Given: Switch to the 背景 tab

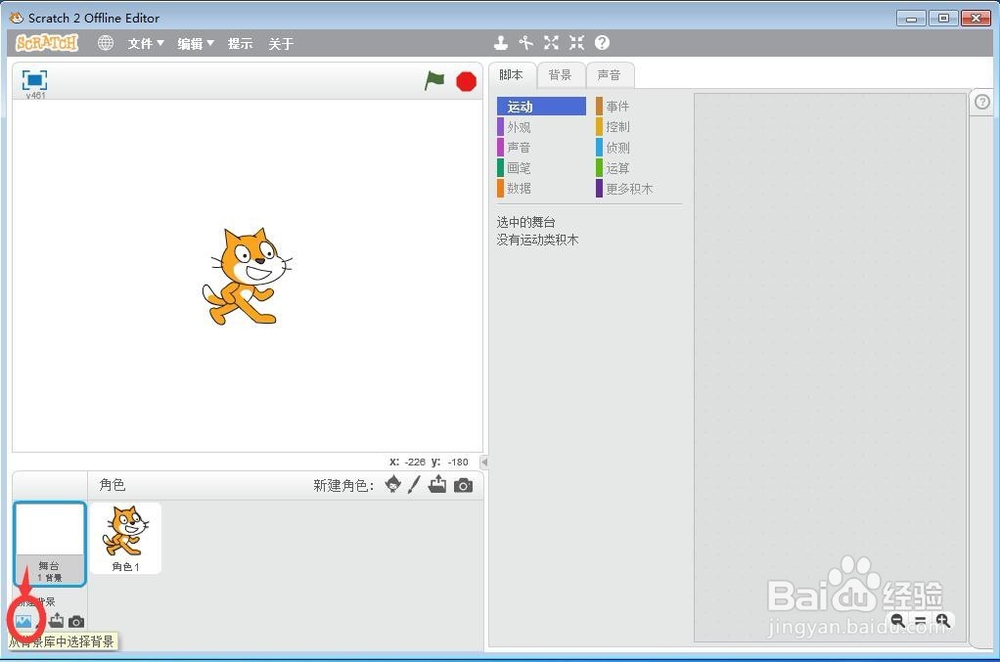Looking at the screenshot, I should [x=560, y=75].
